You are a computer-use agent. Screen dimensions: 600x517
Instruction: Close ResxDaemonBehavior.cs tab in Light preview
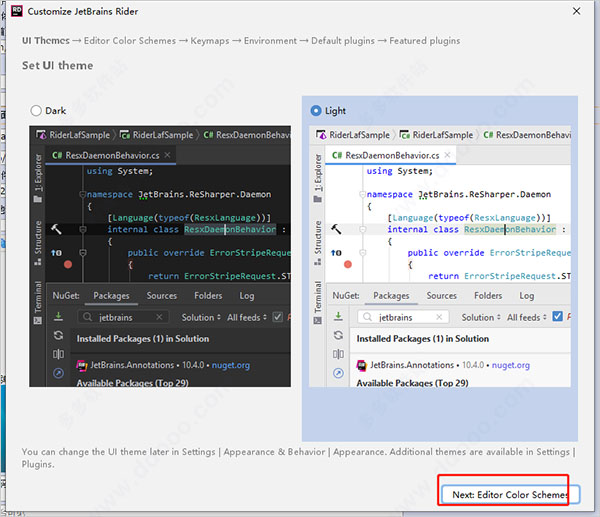coord(447,155)
